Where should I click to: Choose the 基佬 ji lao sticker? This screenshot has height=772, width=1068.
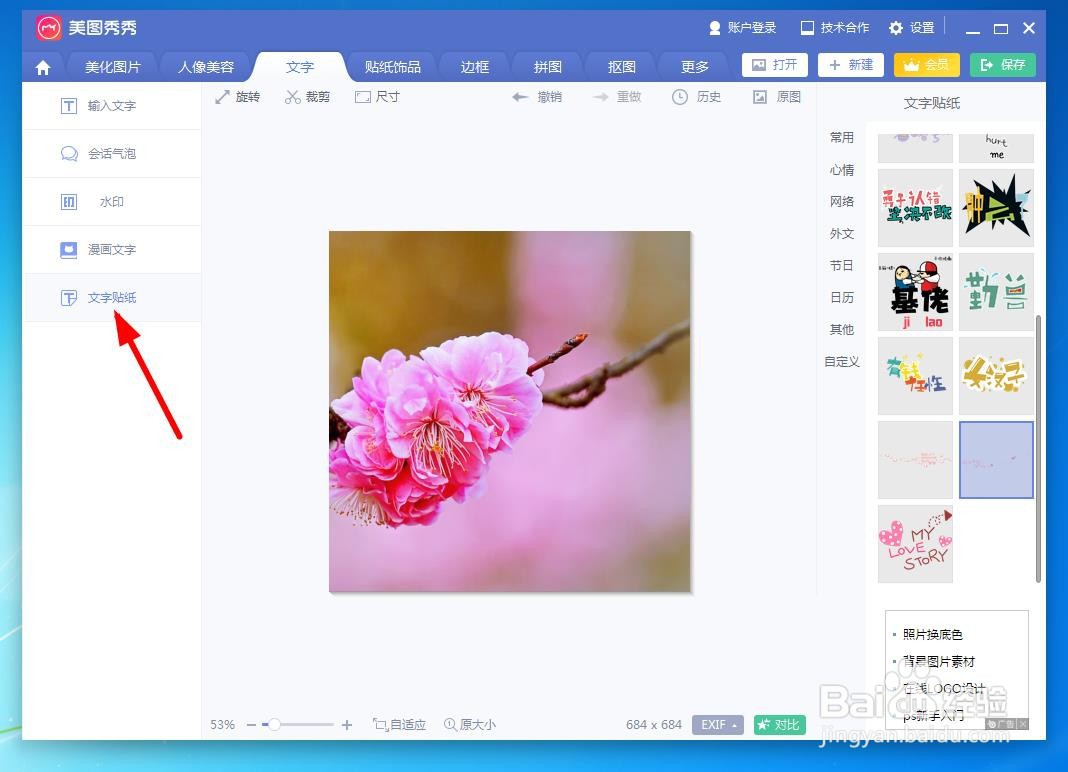tap(915, 292)
